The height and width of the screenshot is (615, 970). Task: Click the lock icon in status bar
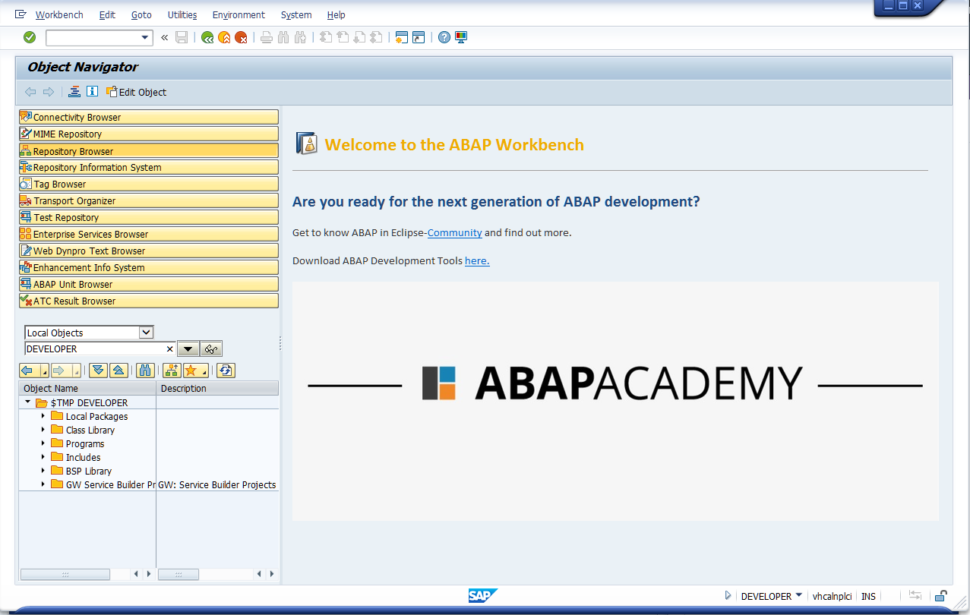coord(941,596)
